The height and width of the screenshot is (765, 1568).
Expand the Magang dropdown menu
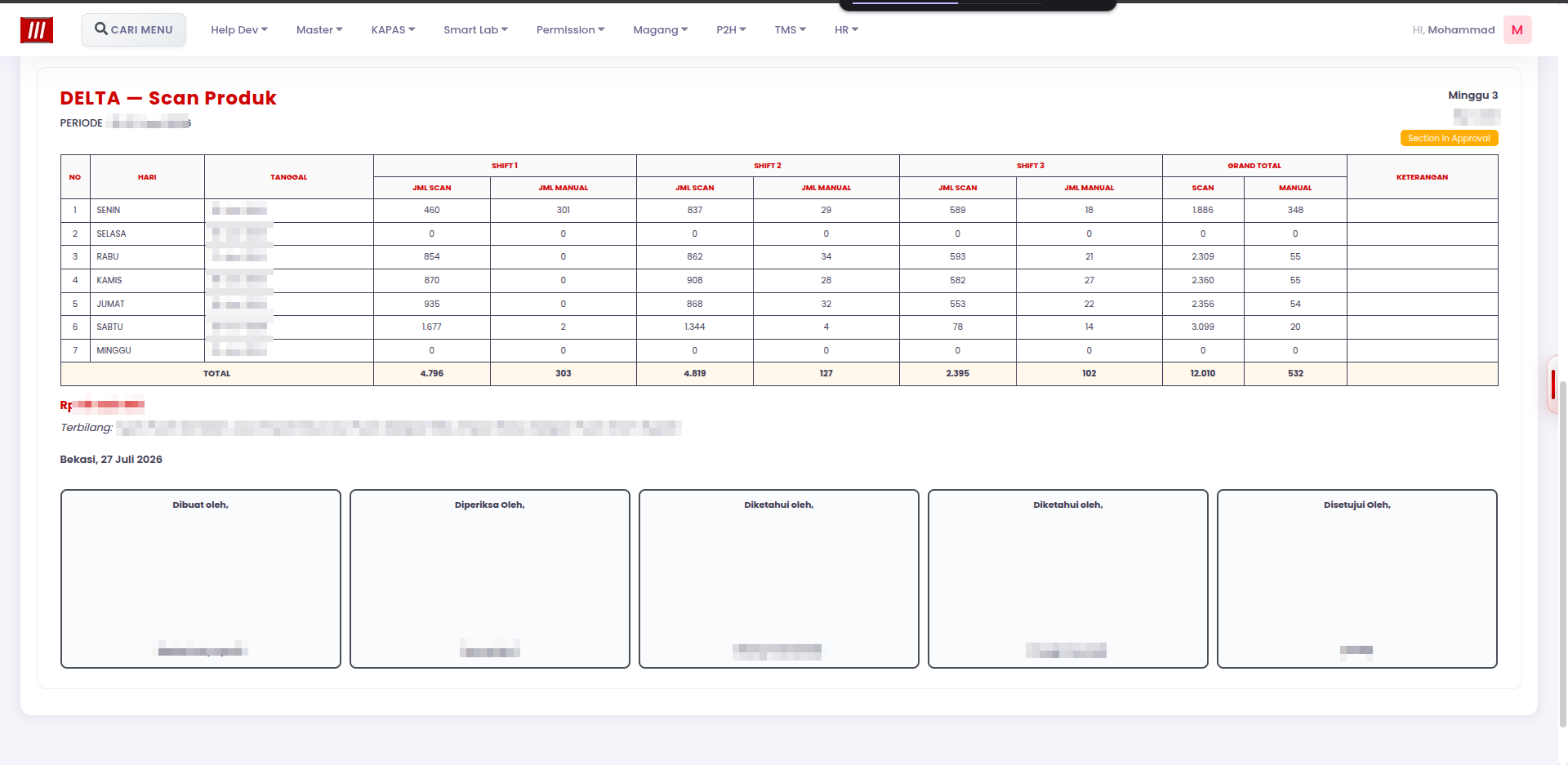point(660,29)
